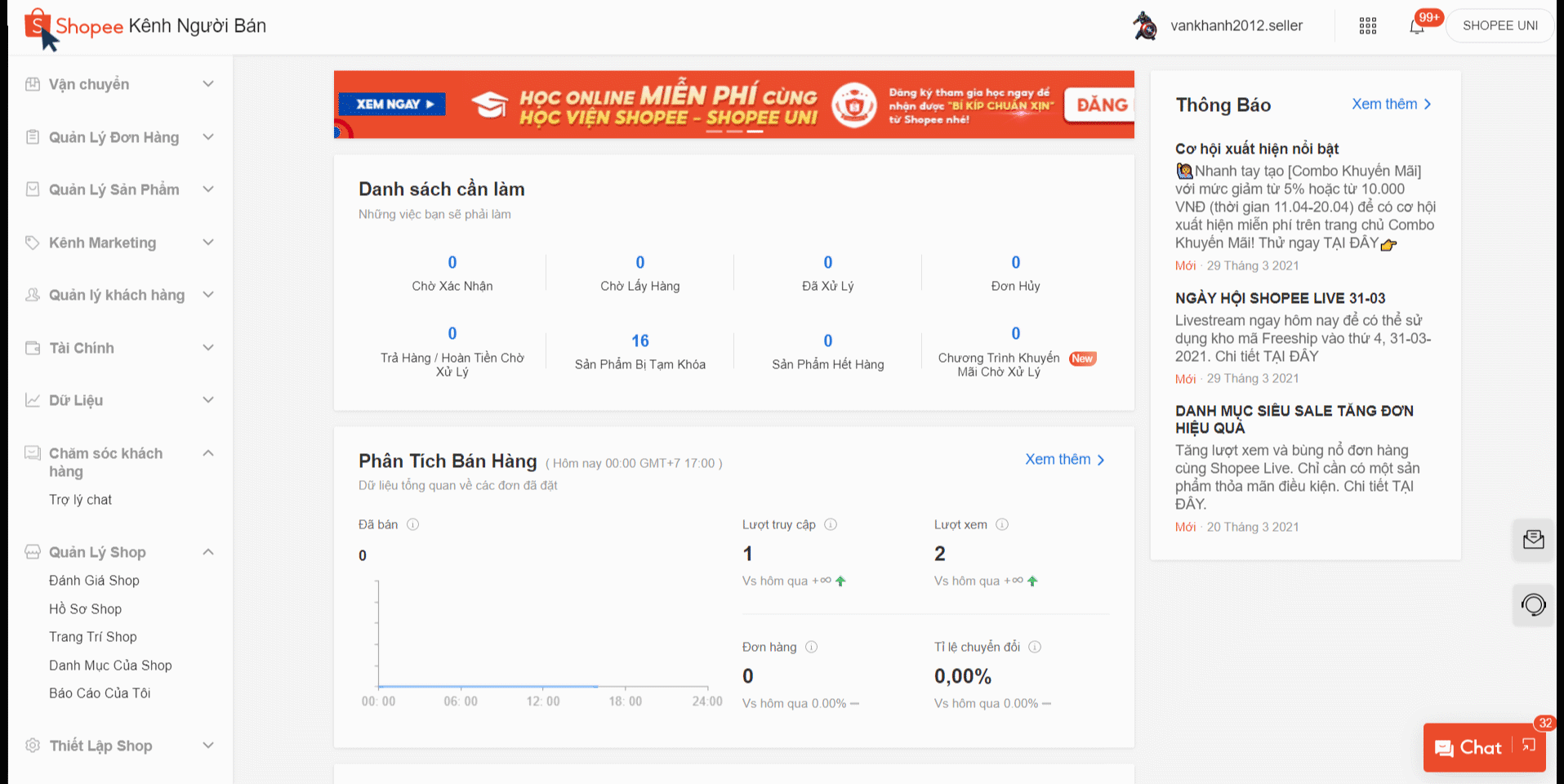Open Danh Mục Của Shop menu item
The image size is (1564, 784).
[110, 666]
